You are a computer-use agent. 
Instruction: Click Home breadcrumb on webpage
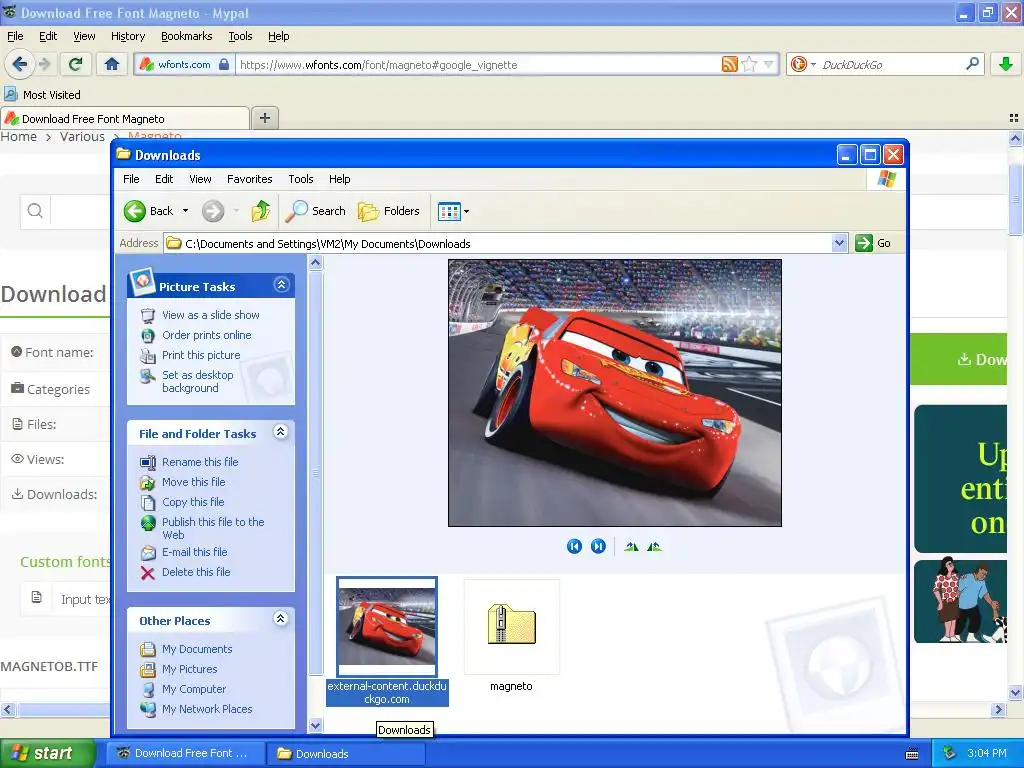[18, 136]
